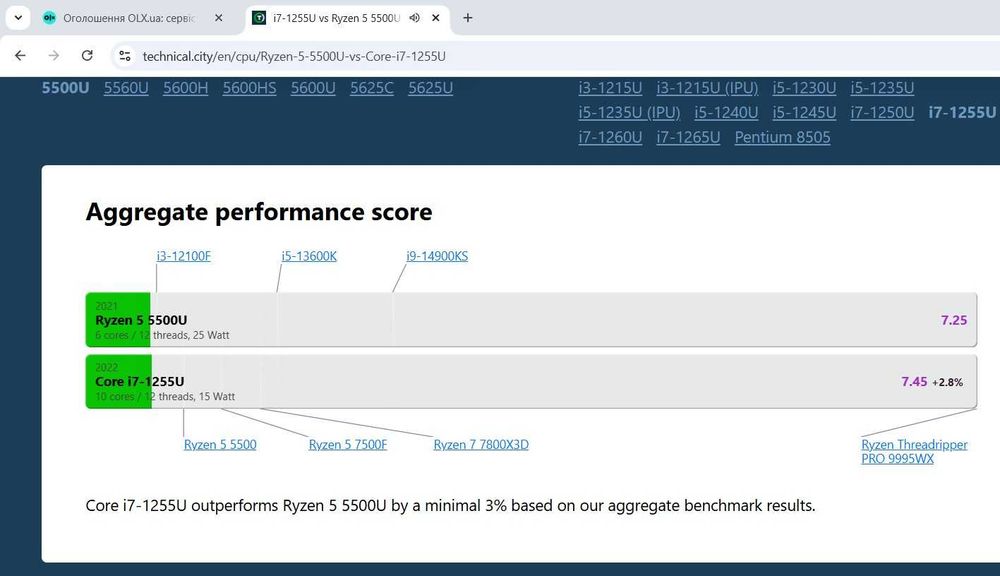Click the 7.25 score value
This screenshot has height=576, width=1000.
[x=954, y=320]
